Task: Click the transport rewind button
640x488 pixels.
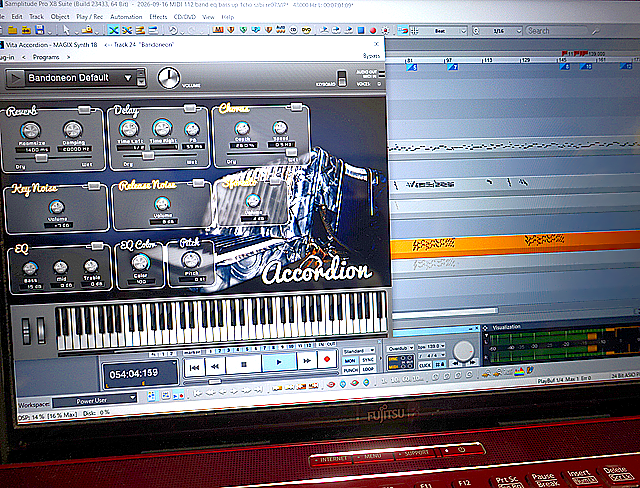Action: 215,366
